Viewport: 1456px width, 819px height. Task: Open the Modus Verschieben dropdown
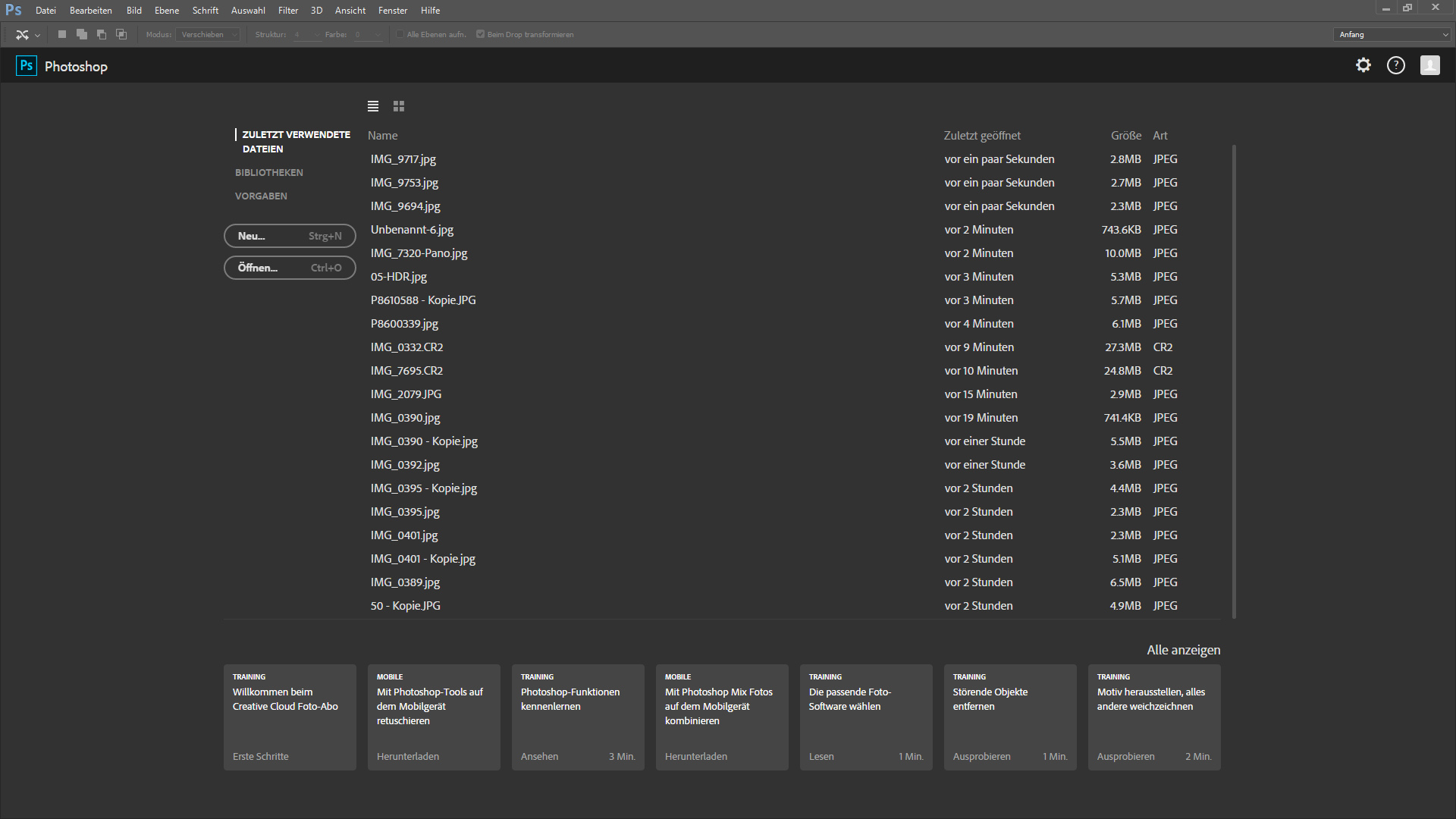click(209, 34)
